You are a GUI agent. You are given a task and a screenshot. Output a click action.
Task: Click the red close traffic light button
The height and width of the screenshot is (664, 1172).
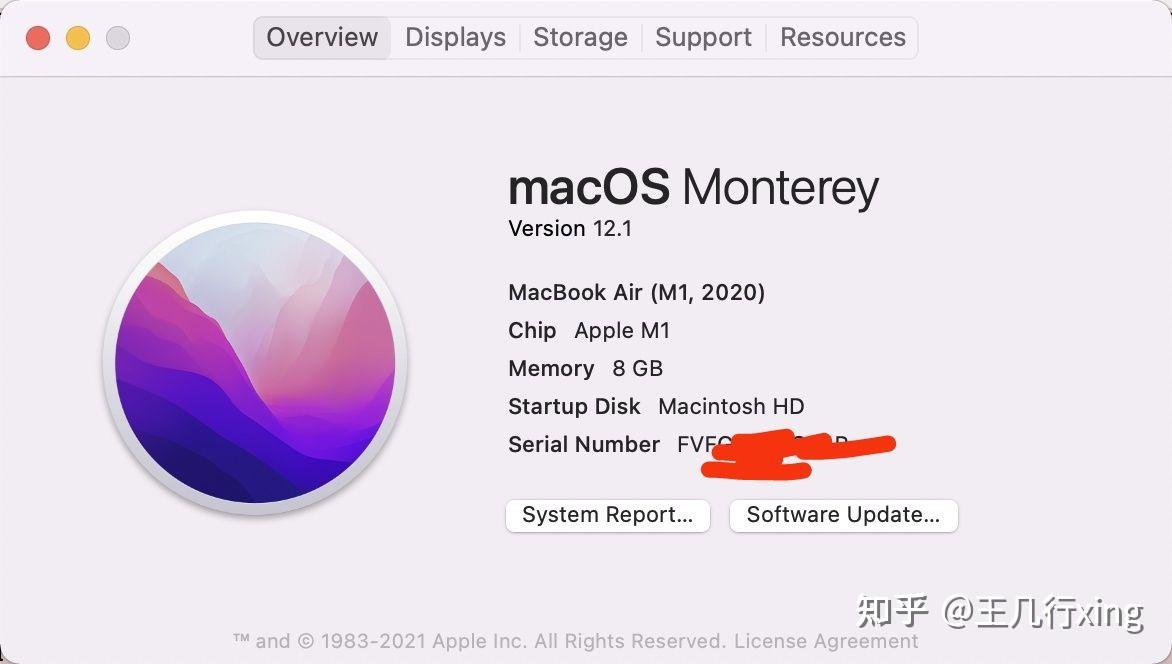[x=37, y=37]
